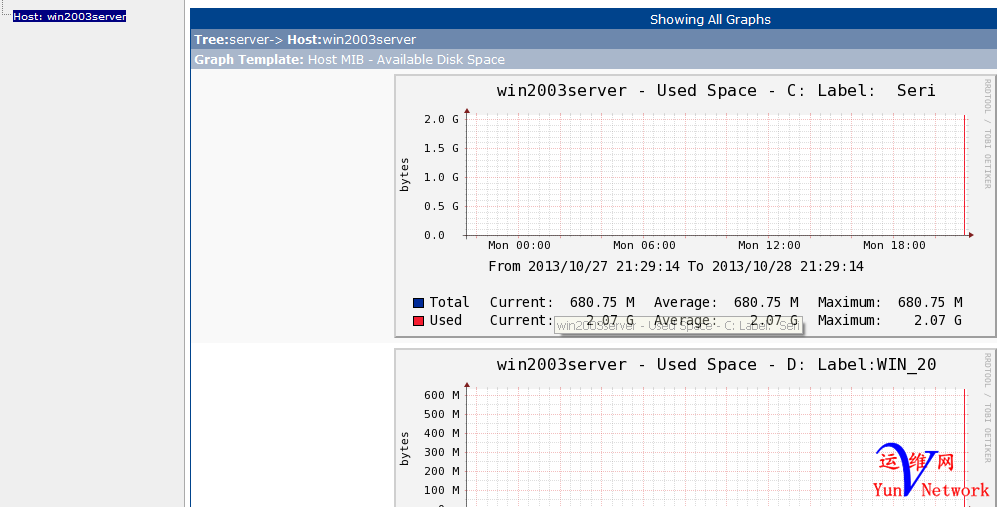Click the date range 'From 2013/10/27 21:29:14 To 2013/10/28 21:29:14'

(676, 266)
